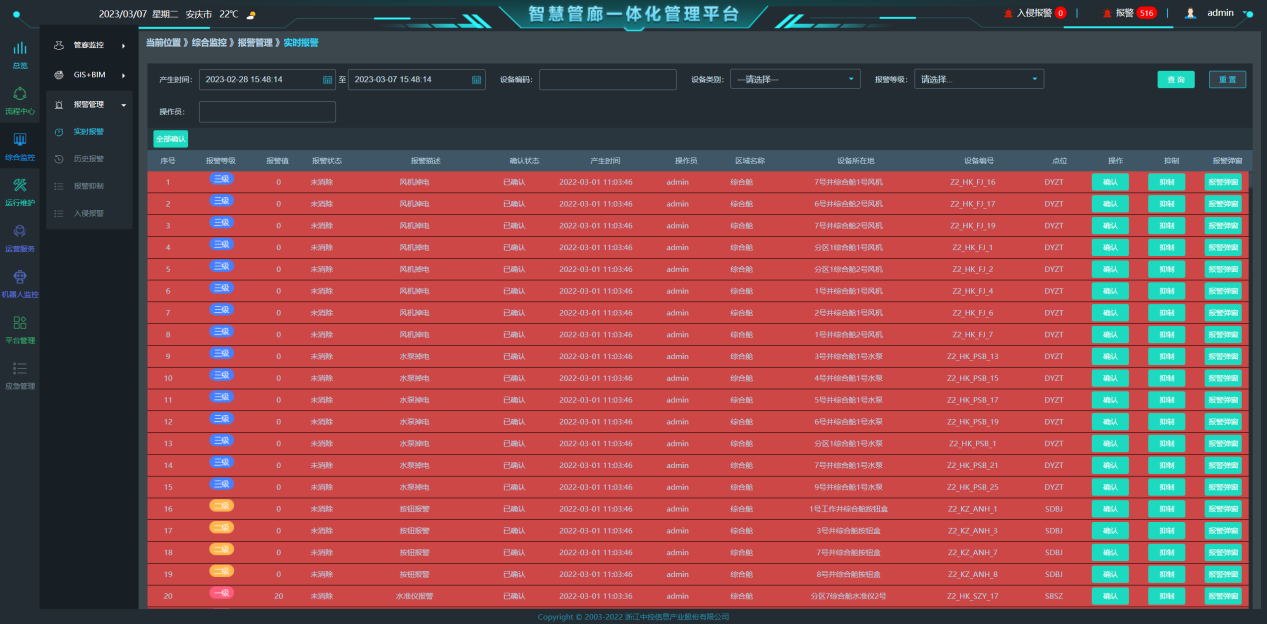Click the 安庆市 city label in top bar
The image size is (1267, 624).
pos(199,14)
